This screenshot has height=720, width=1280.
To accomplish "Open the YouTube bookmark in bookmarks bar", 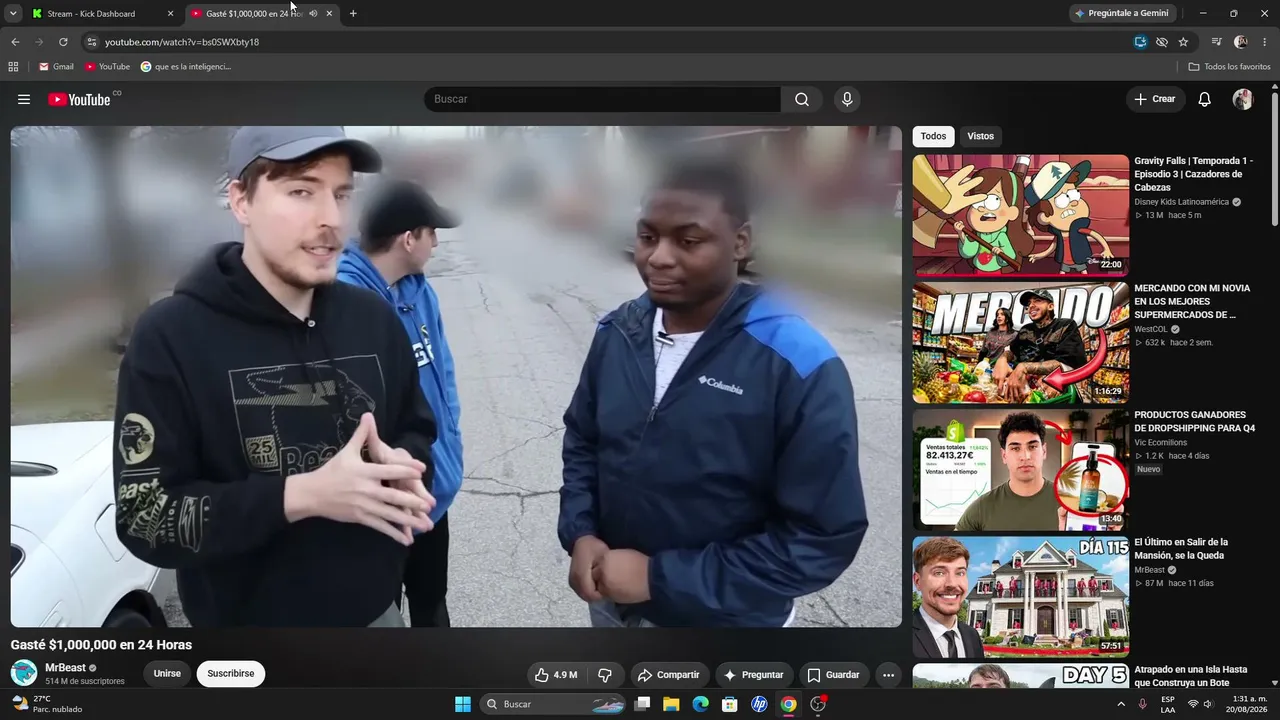I will (x=107, y=67).
